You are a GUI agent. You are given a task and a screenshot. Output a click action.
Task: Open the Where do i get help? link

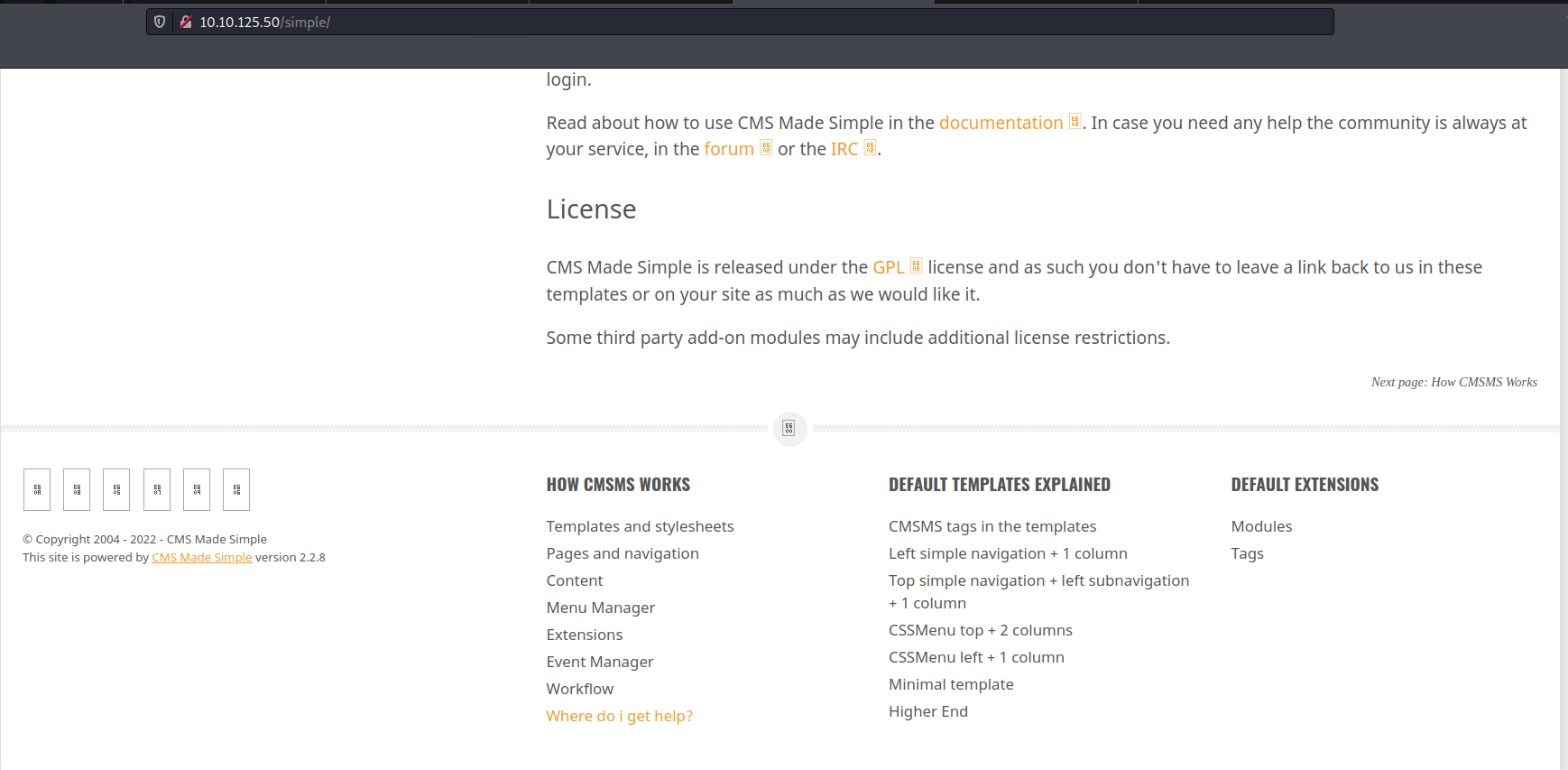click(x=620, y=716)
